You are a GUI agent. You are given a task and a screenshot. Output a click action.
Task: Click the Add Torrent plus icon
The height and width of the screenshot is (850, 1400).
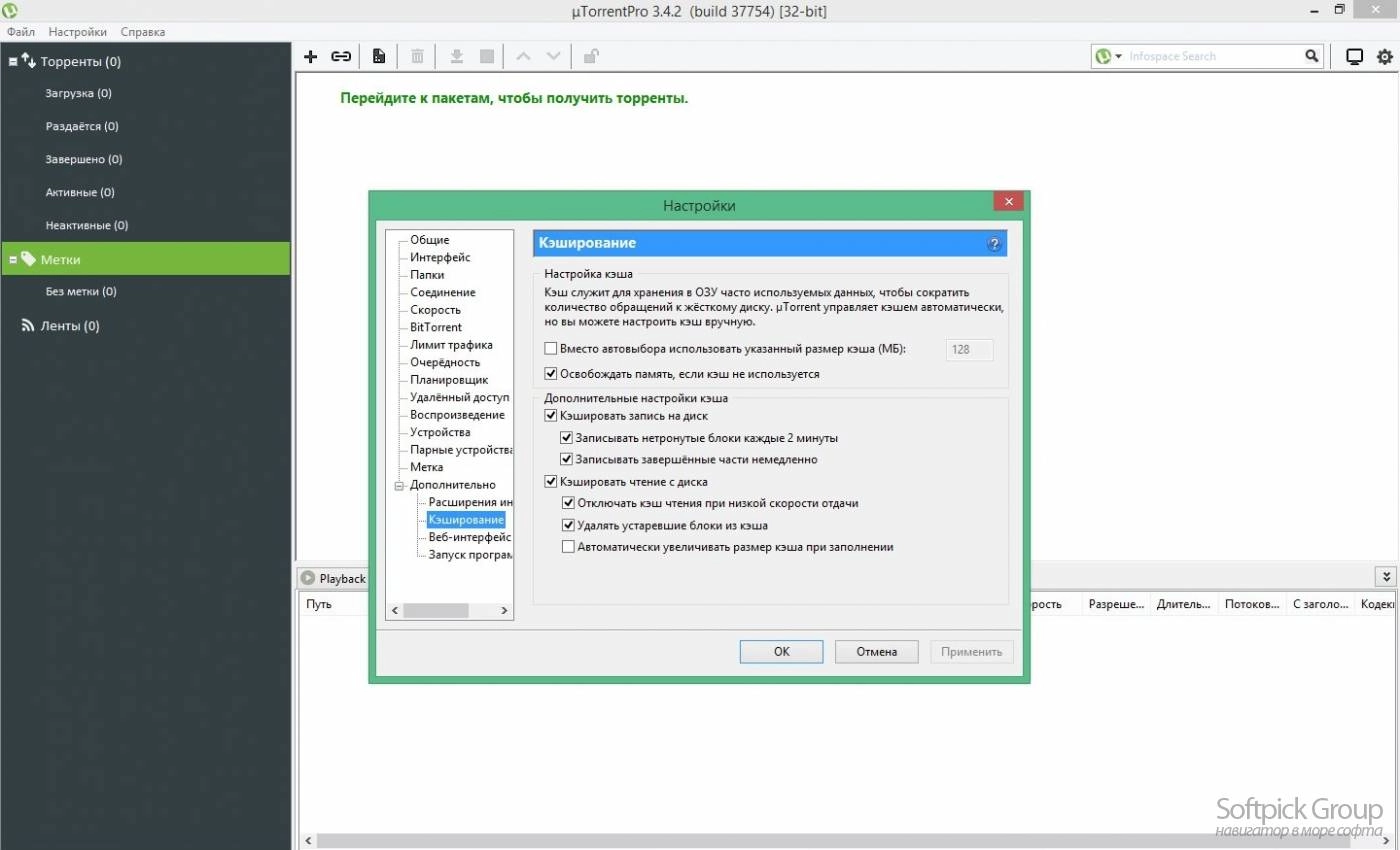pyautogui.click(x=310, y=56)
